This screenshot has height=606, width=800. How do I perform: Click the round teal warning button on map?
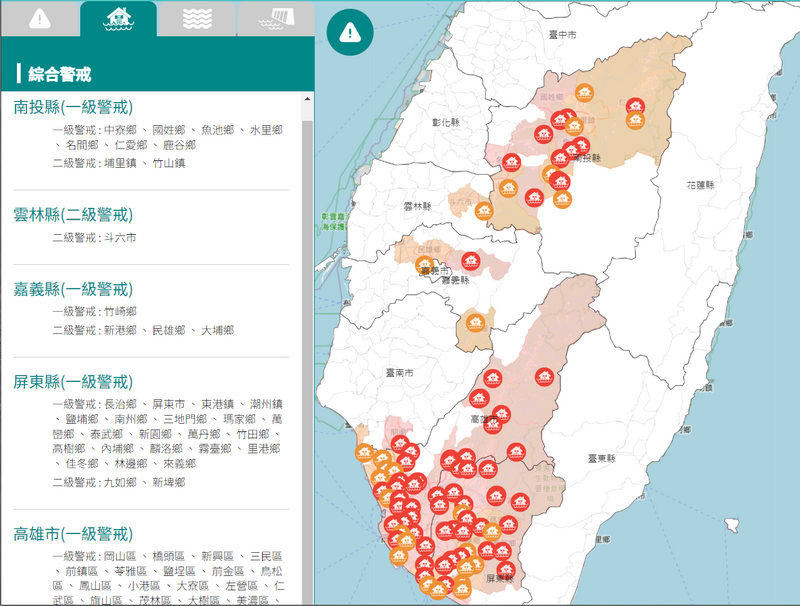(350, 33)
